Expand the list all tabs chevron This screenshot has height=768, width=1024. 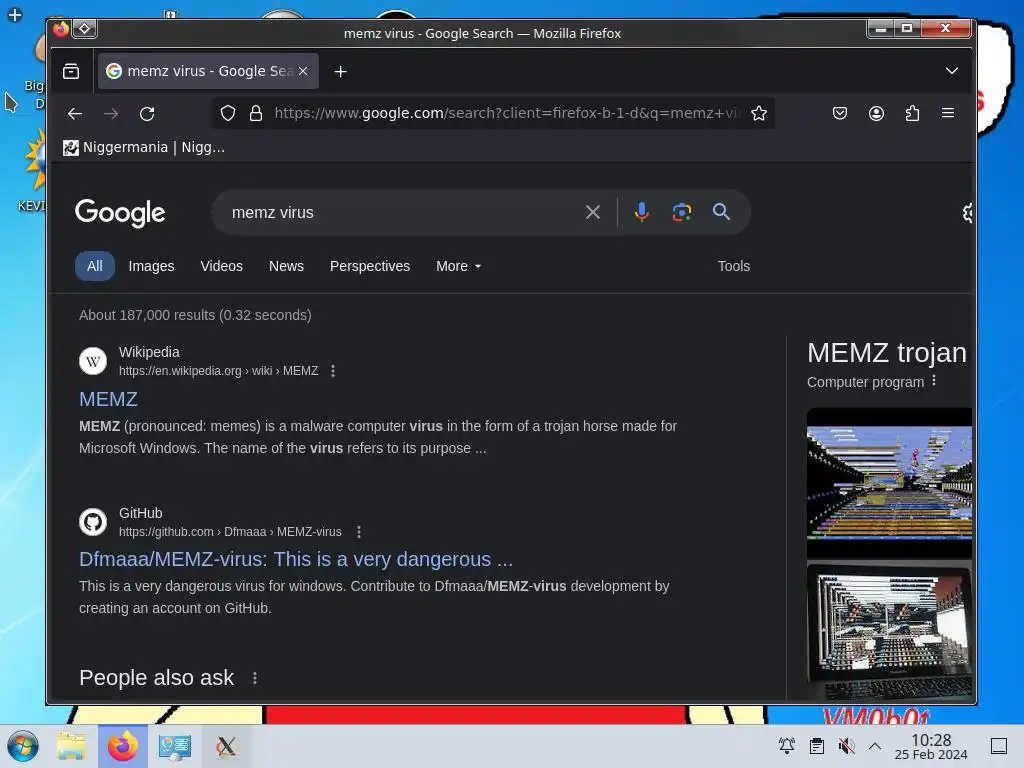click(952, 71)
